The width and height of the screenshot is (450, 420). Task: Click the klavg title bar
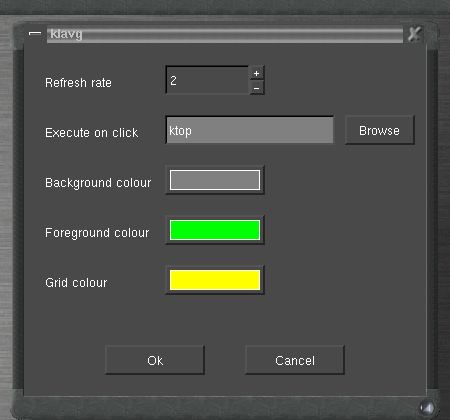click(225, 34)
